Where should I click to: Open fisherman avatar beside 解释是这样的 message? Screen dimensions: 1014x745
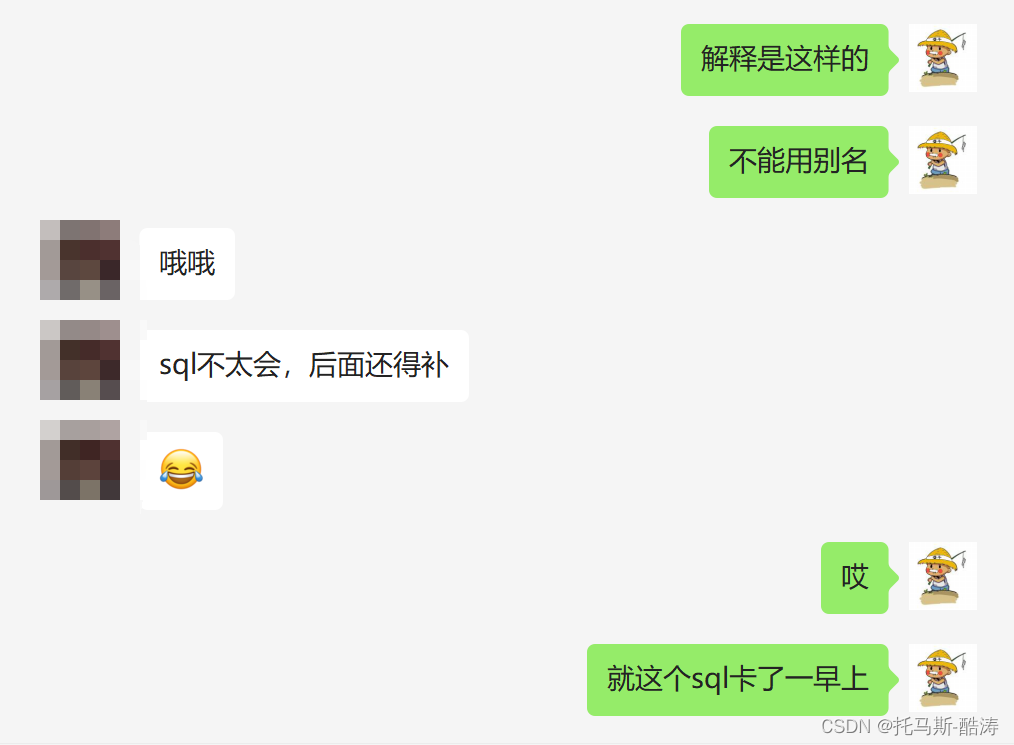coord(942,58)
